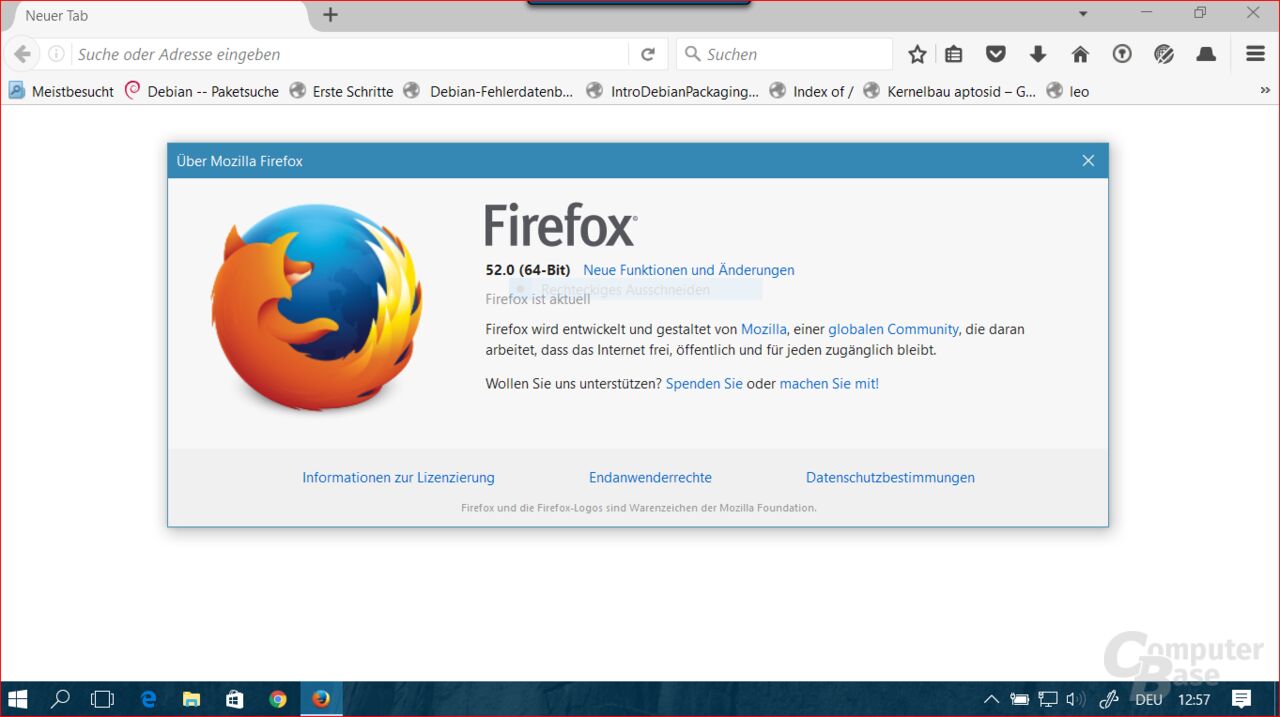The height and width of the screenshot is (717, 1280).
Task: Open the Downloads arrow icon
Action: tap(1038, 54)
